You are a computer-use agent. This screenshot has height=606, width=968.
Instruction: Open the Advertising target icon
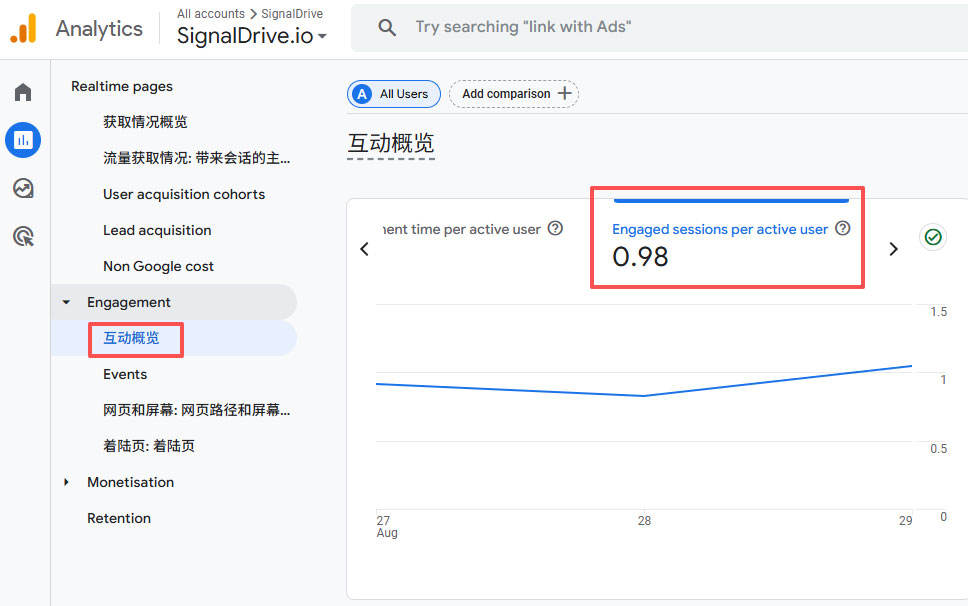tap(23, 236)
